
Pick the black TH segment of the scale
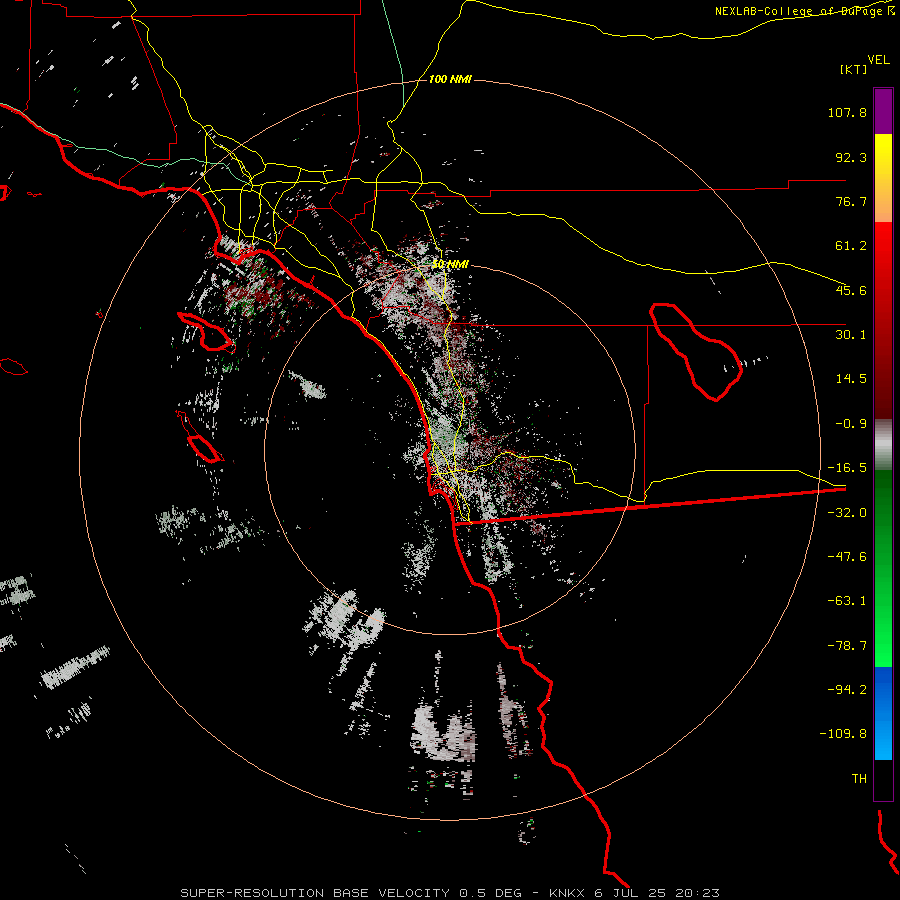[883, 780]
